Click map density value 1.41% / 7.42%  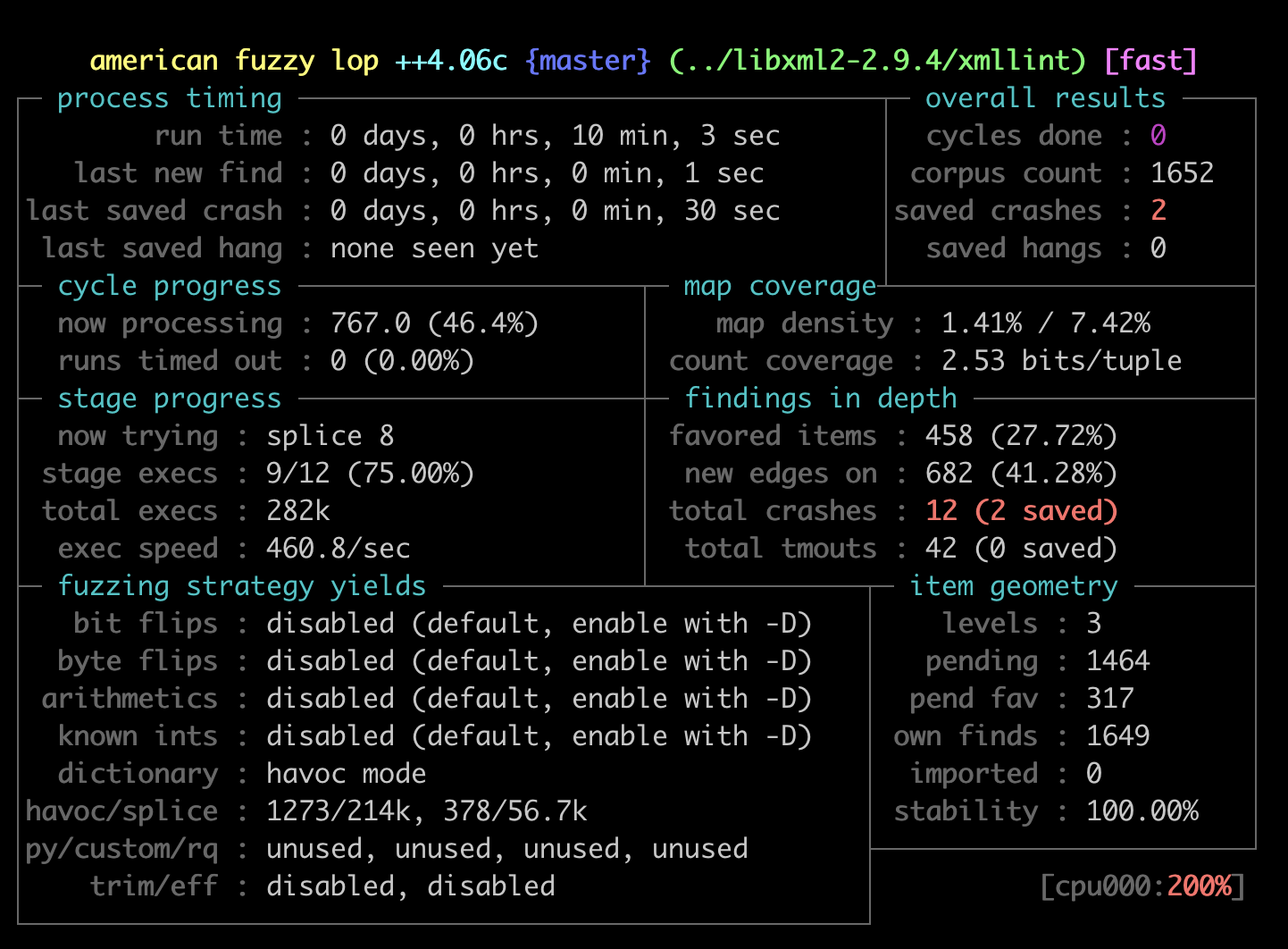[1046, 323]
